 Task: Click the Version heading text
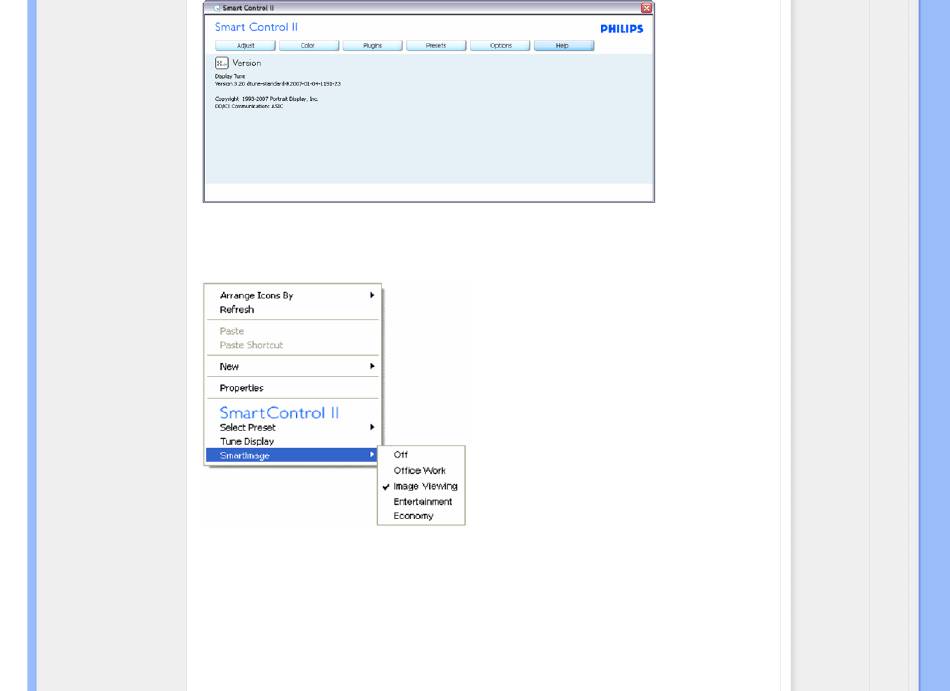tap(247, 63)
